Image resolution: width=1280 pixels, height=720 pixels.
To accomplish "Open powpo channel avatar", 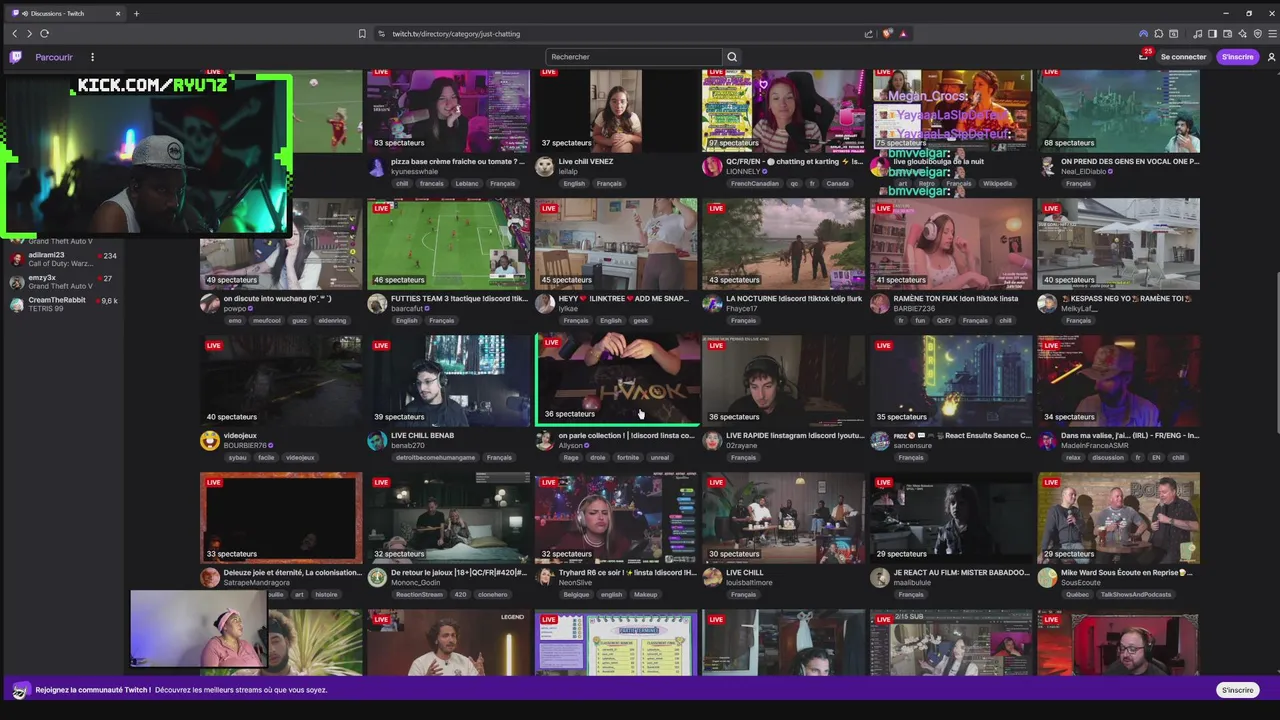I will tap(209, 303).
